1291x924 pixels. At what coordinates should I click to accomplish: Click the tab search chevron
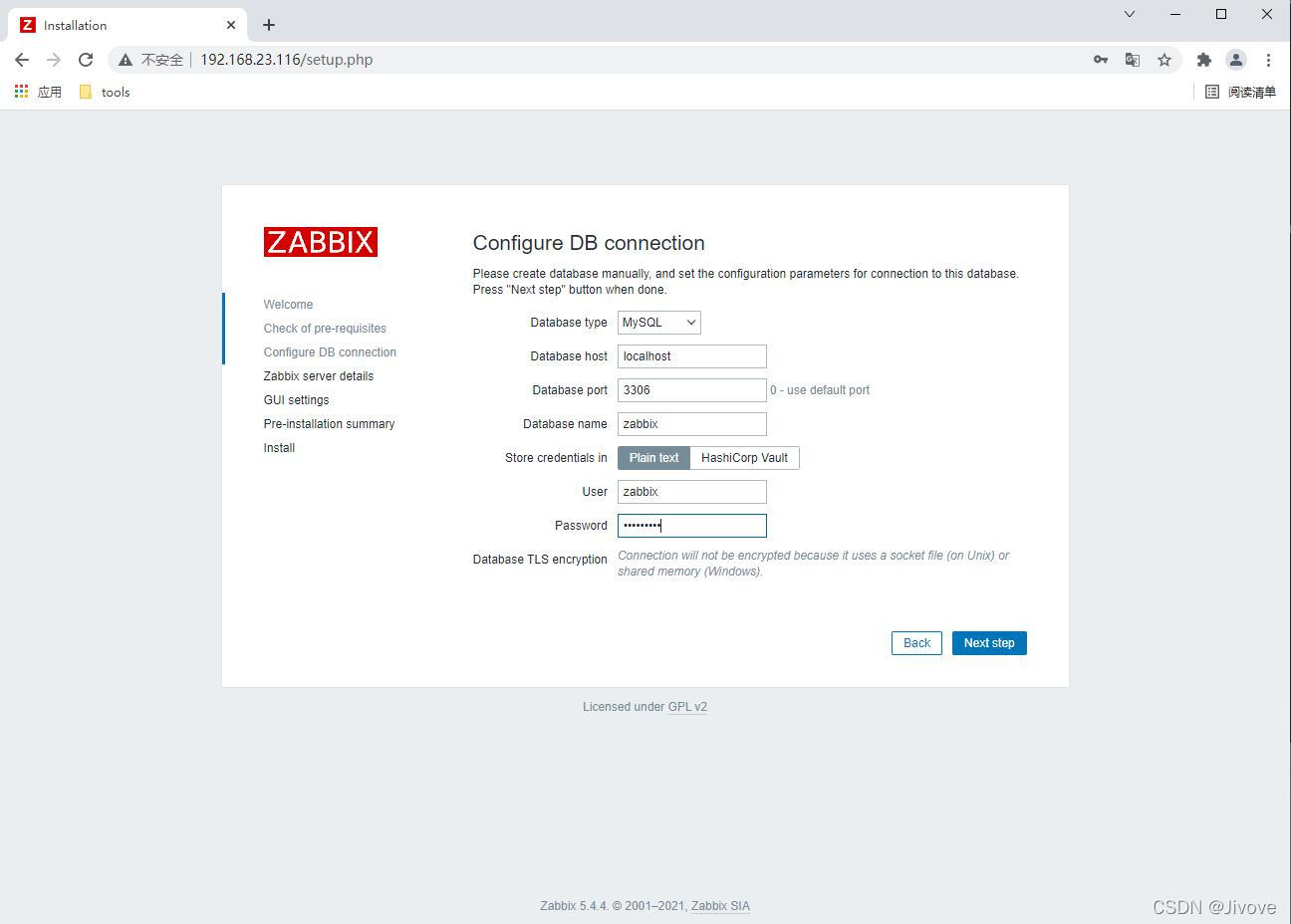(x=1130, y=14)
